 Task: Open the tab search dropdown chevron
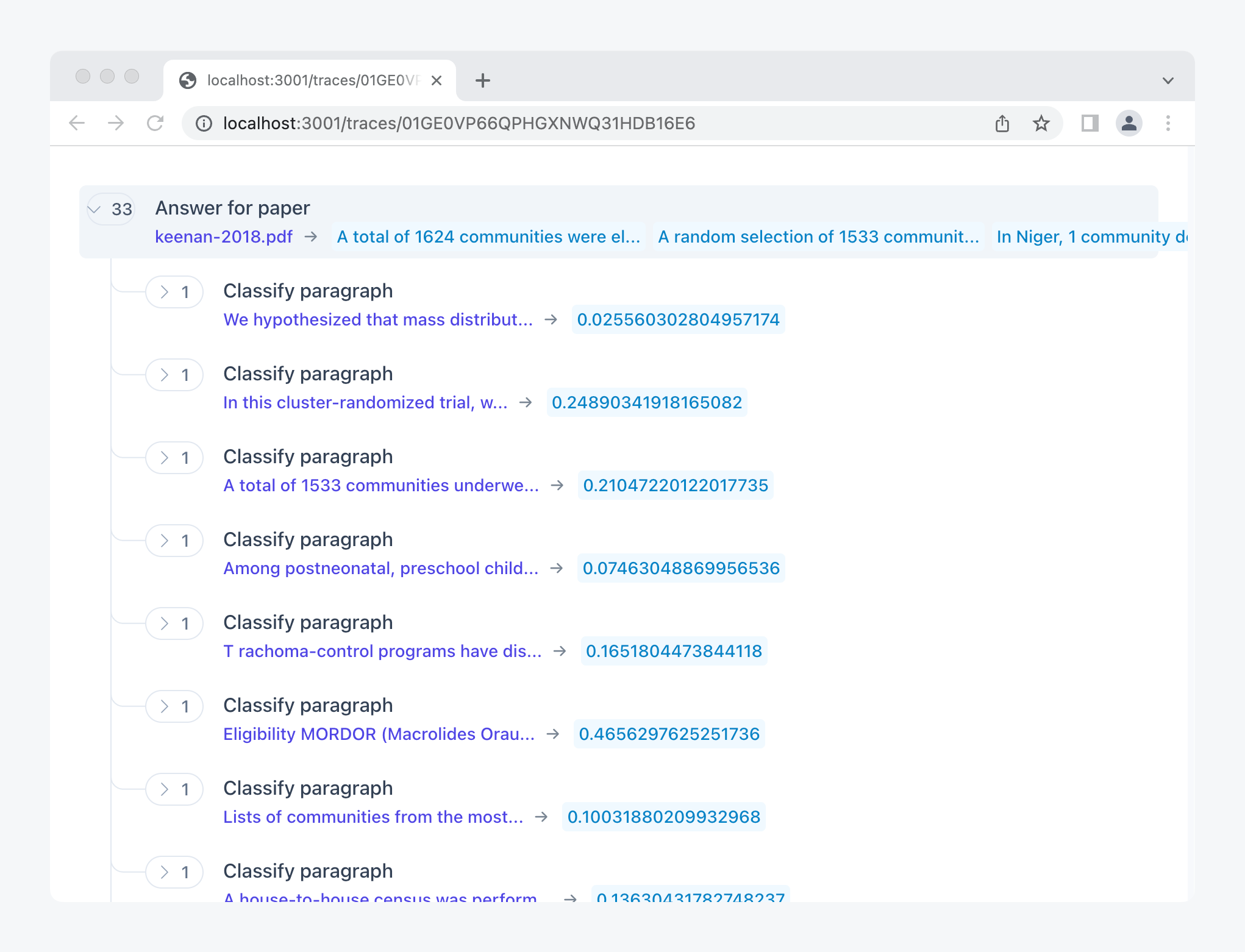coord(1168,80)
